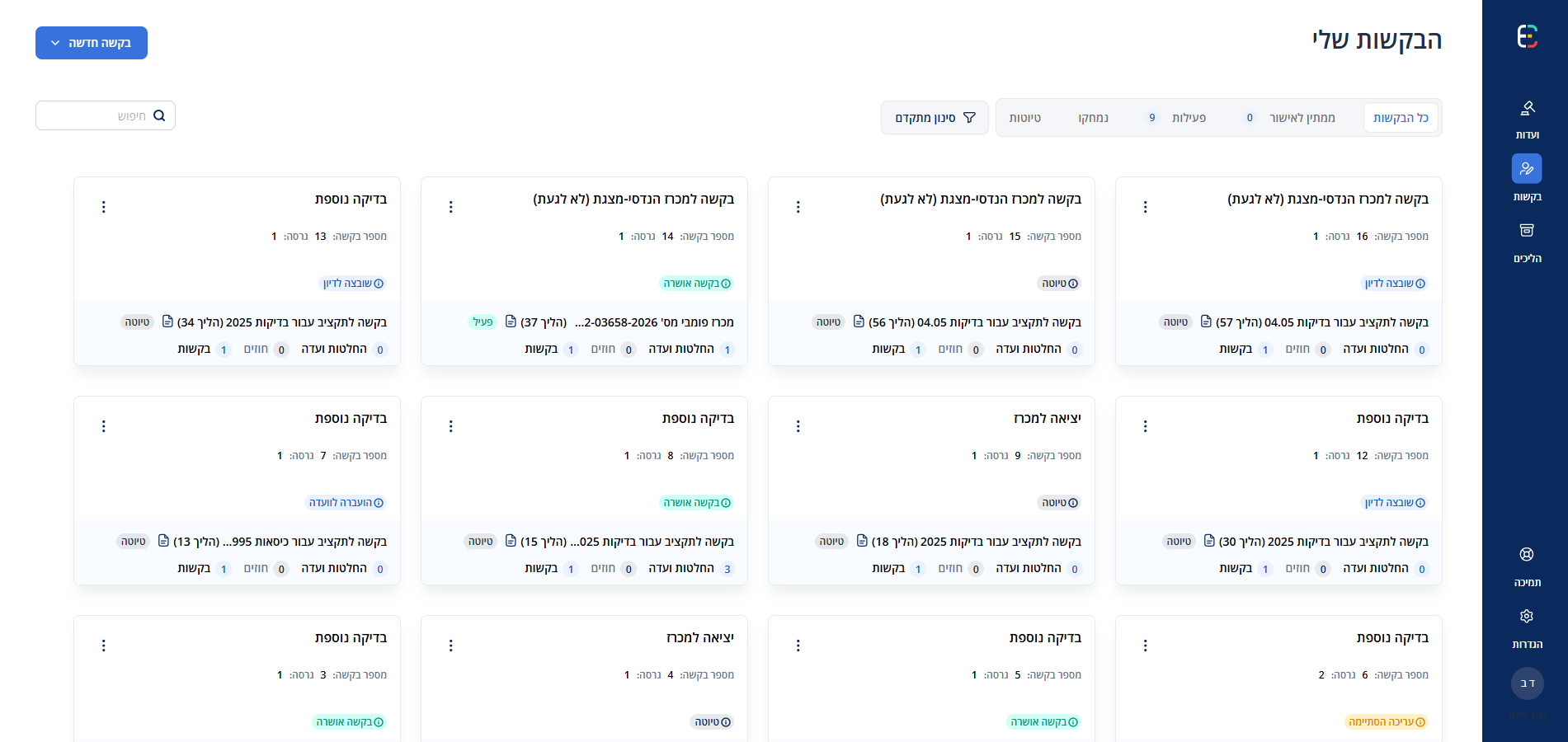Screen dimensions: 1568x742
Task: Open the ועדות sidebar icon
Action: click(x=1527, y=108)
